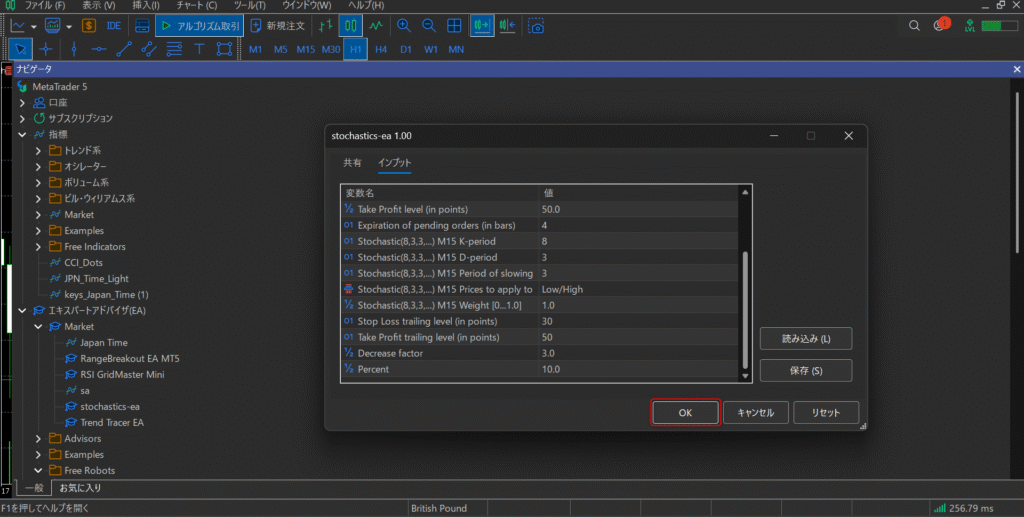The width and height of the screenshot is (1024, 517).
Task: Open the chart profiles icon
Action: click(52, 26)
